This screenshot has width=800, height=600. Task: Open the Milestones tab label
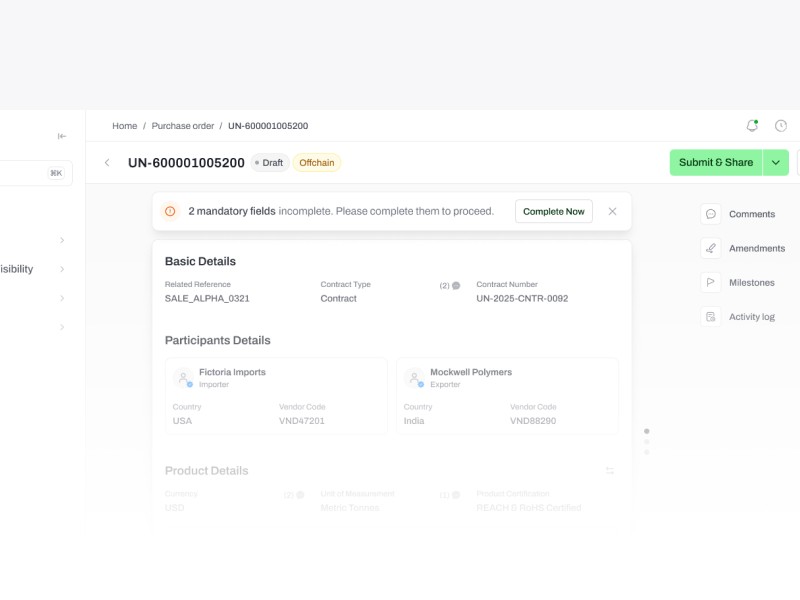[x=752, y=283]
